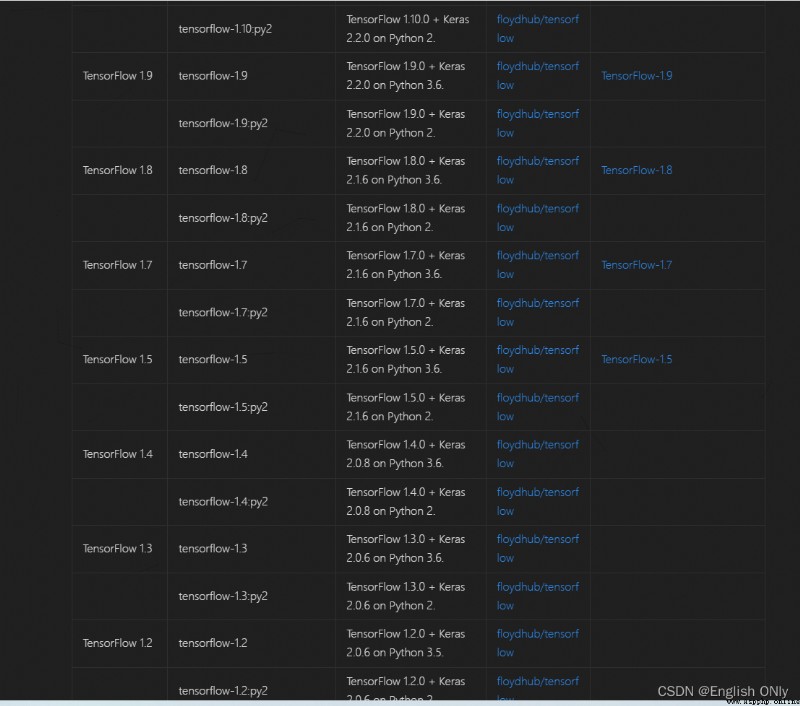This screenshot has height=706, width=800.
Task: Select the 'TensorFlow 1.3' framework cell
Action: tap(118, 549)
